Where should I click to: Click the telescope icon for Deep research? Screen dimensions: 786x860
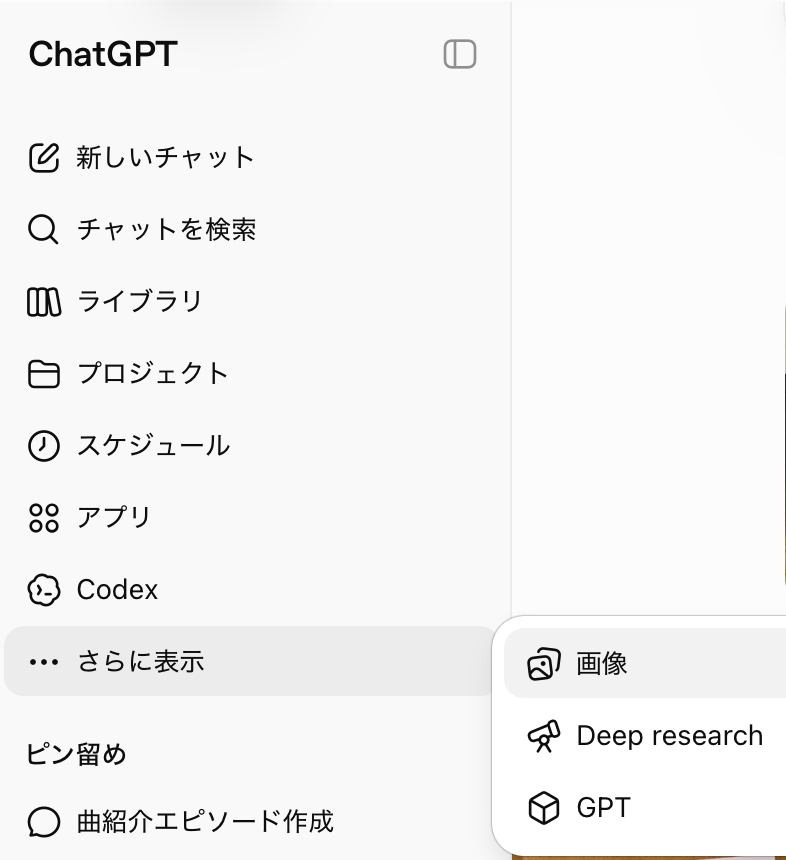(x=544, y=736)
